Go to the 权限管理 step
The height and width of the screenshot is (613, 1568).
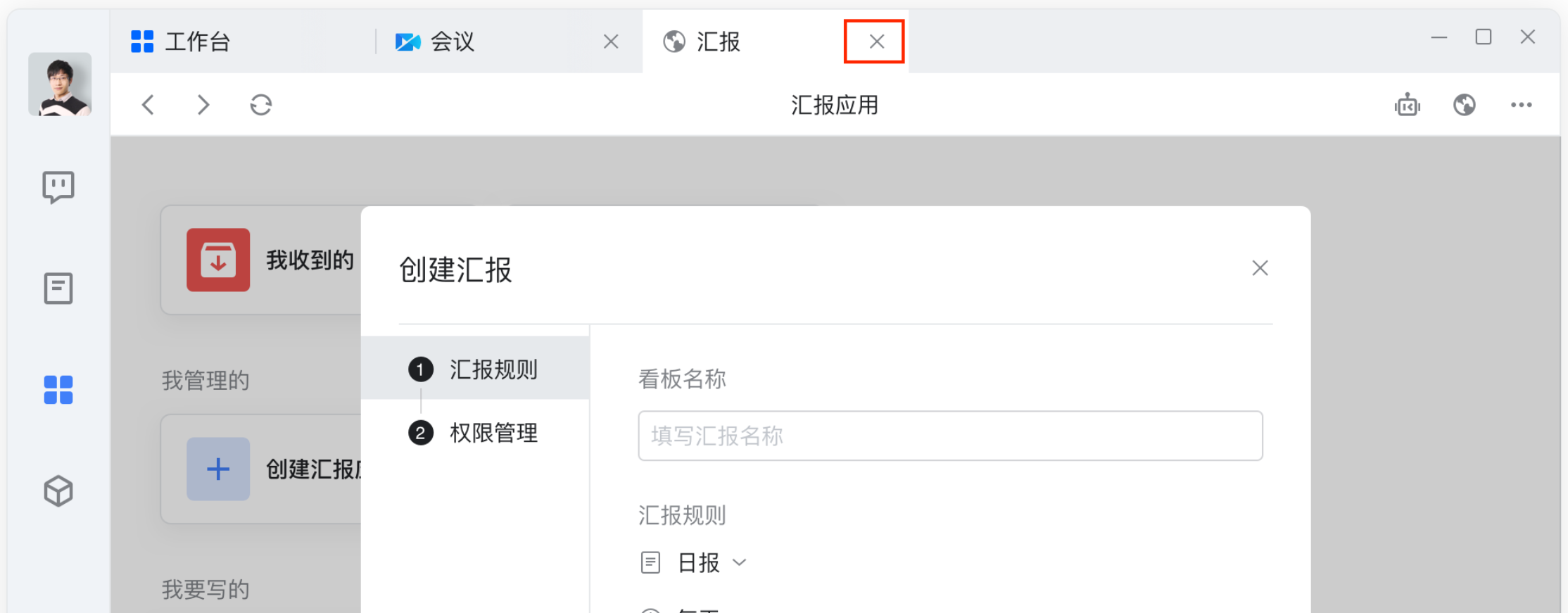tap(493, 433)
